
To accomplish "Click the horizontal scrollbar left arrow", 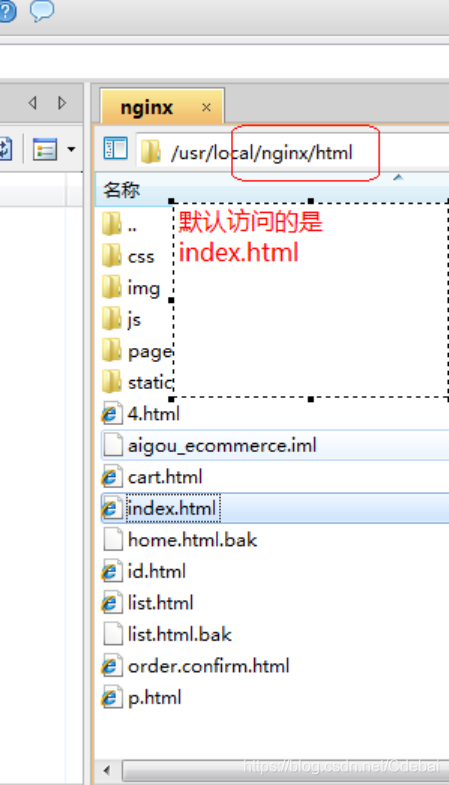I will point(107,770).
